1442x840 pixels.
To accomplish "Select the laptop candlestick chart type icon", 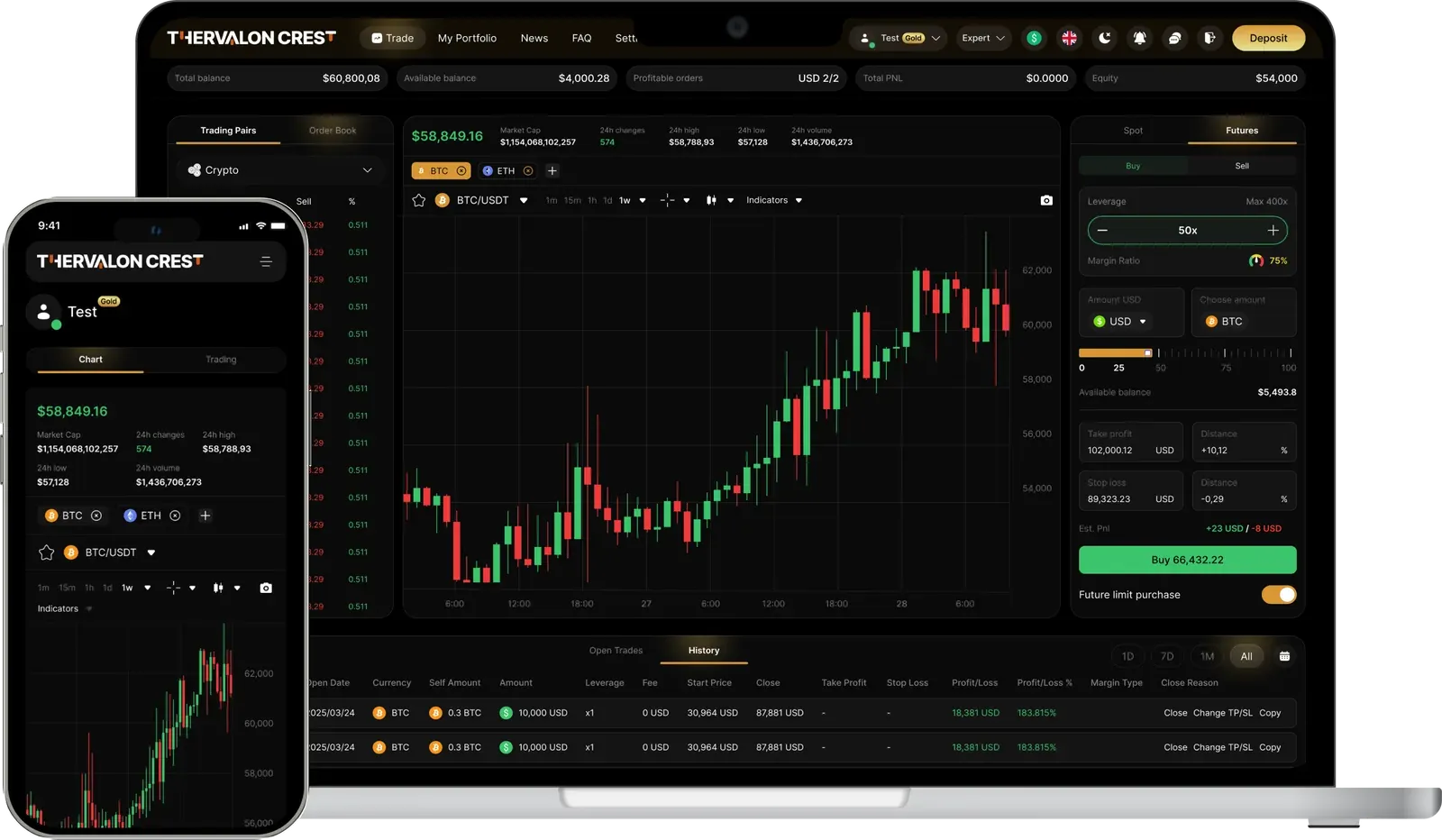I will point(711,200).
